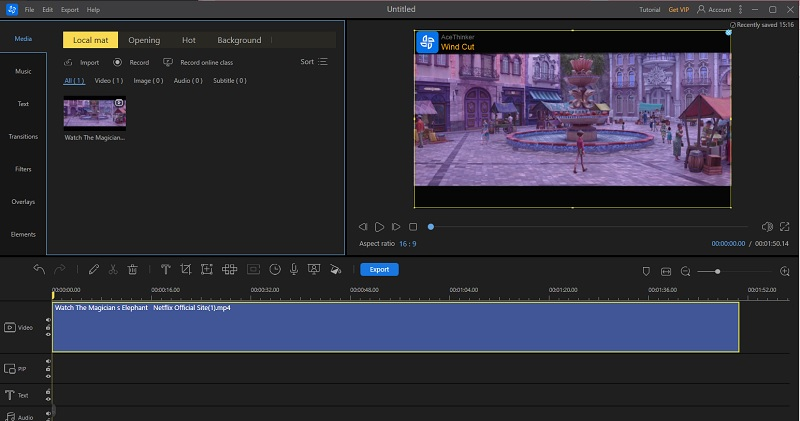800x421 pixels.
Task: Filter media by Video ( 1 )
Action: (x=109, y=81)
